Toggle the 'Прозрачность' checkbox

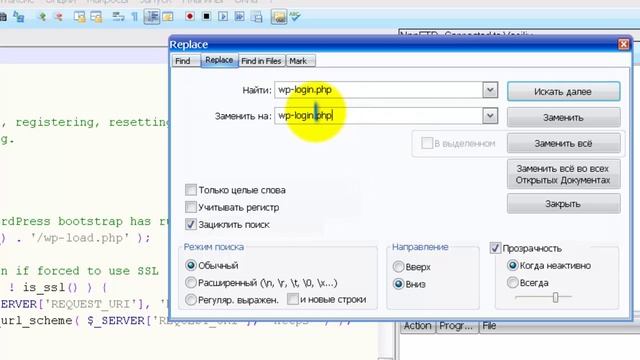[x=495, y=248]
